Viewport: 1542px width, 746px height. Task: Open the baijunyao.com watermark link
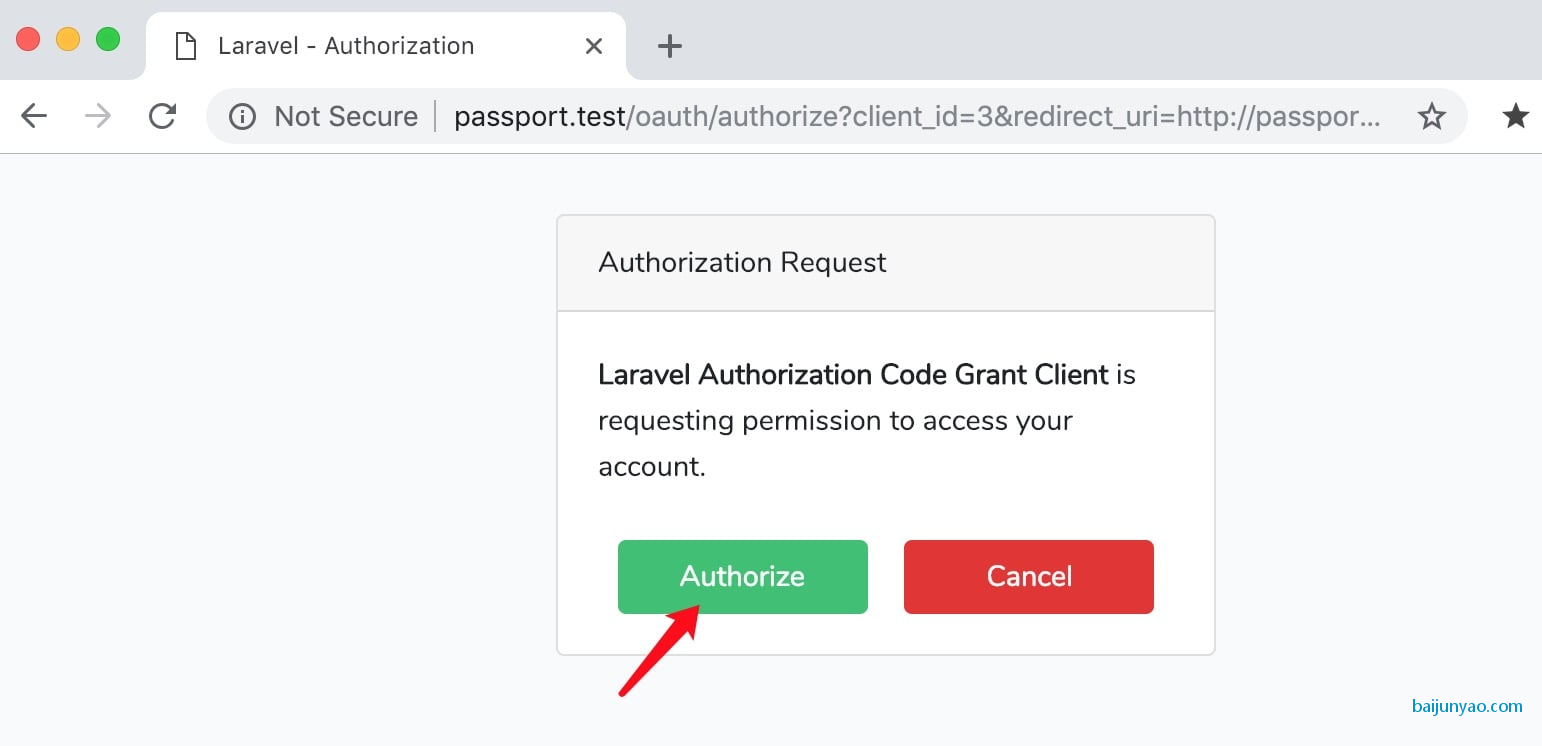1467,706
